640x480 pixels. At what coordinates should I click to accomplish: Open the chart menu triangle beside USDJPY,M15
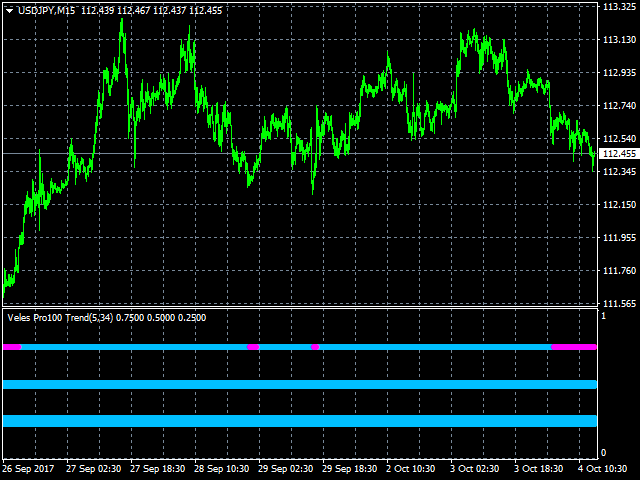click(9, 9)
